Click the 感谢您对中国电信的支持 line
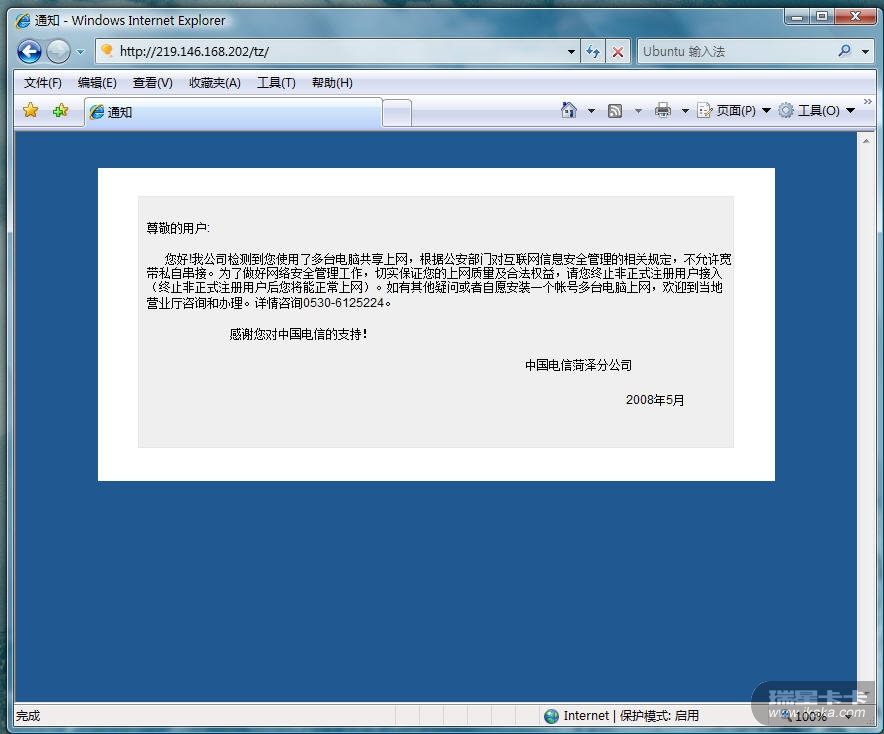This screenshot has height=734, width=884. tap(299, 334)
